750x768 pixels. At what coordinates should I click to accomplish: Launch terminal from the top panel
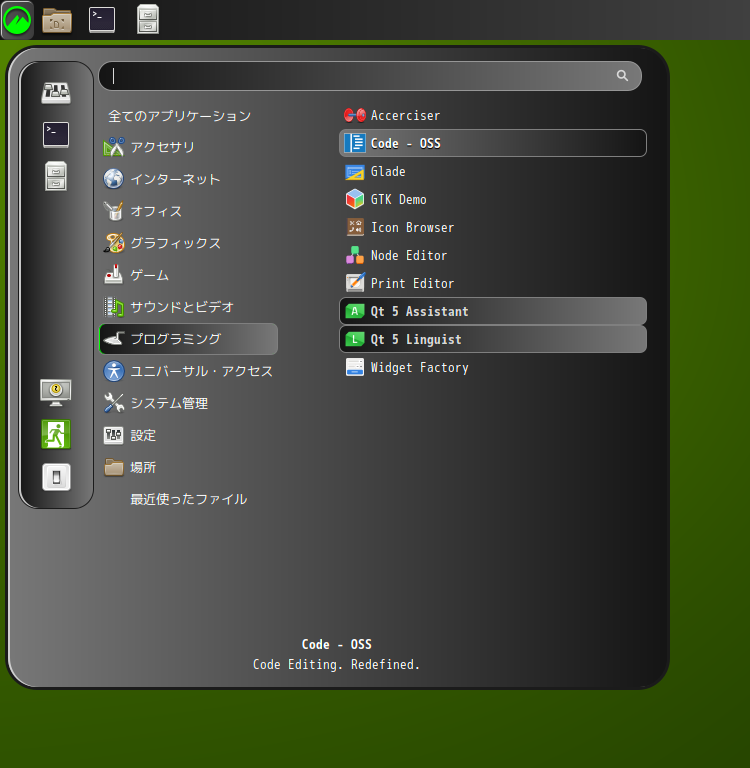click(102, 20)
